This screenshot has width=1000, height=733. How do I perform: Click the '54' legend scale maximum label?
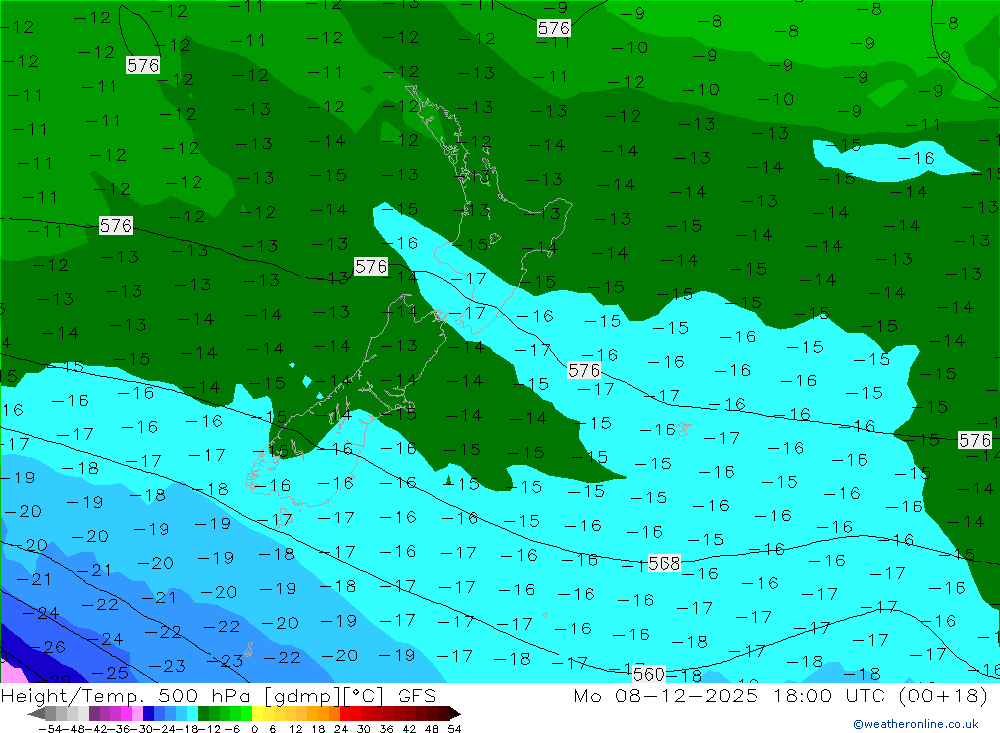tap(454, 729)
